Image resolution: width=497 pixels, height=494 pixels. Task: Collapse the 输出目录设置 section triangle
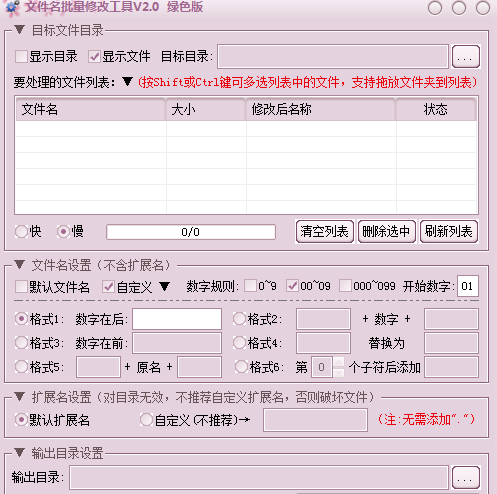tap(20, 453)
